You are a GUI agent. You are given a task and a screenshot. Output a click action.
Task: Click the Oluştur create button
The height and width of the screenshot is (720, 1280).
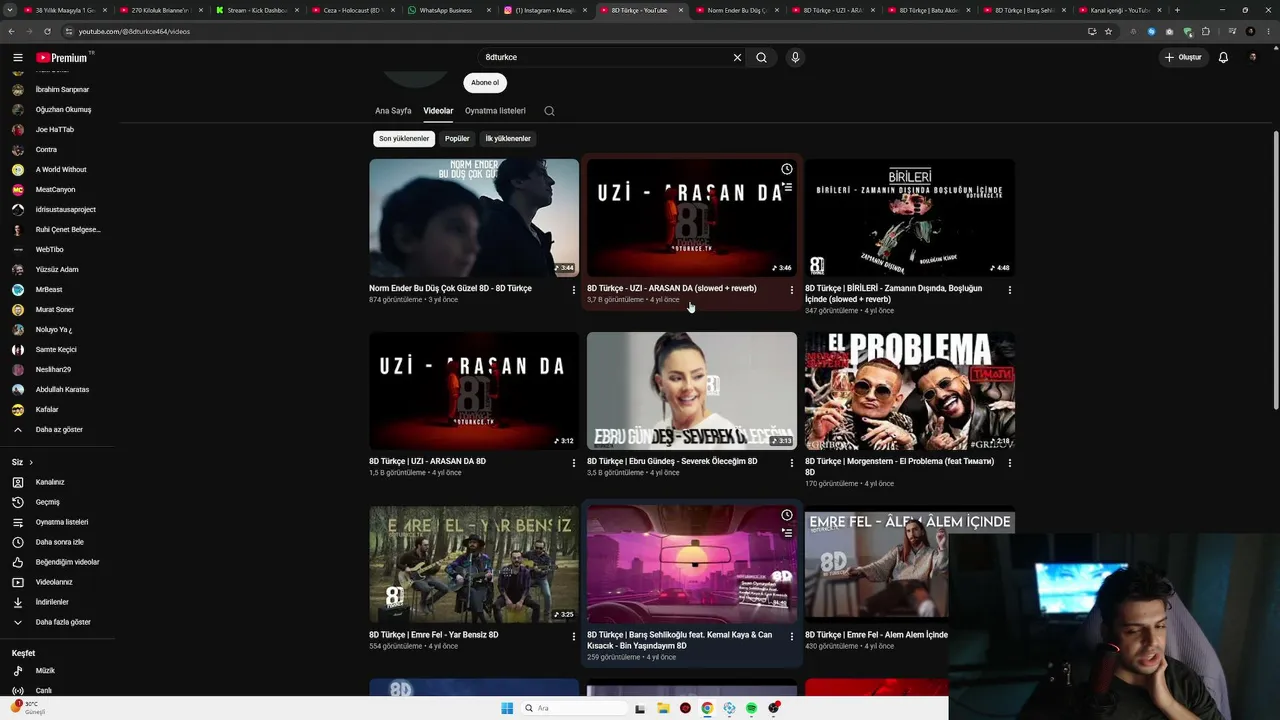tap(1182, 57)
